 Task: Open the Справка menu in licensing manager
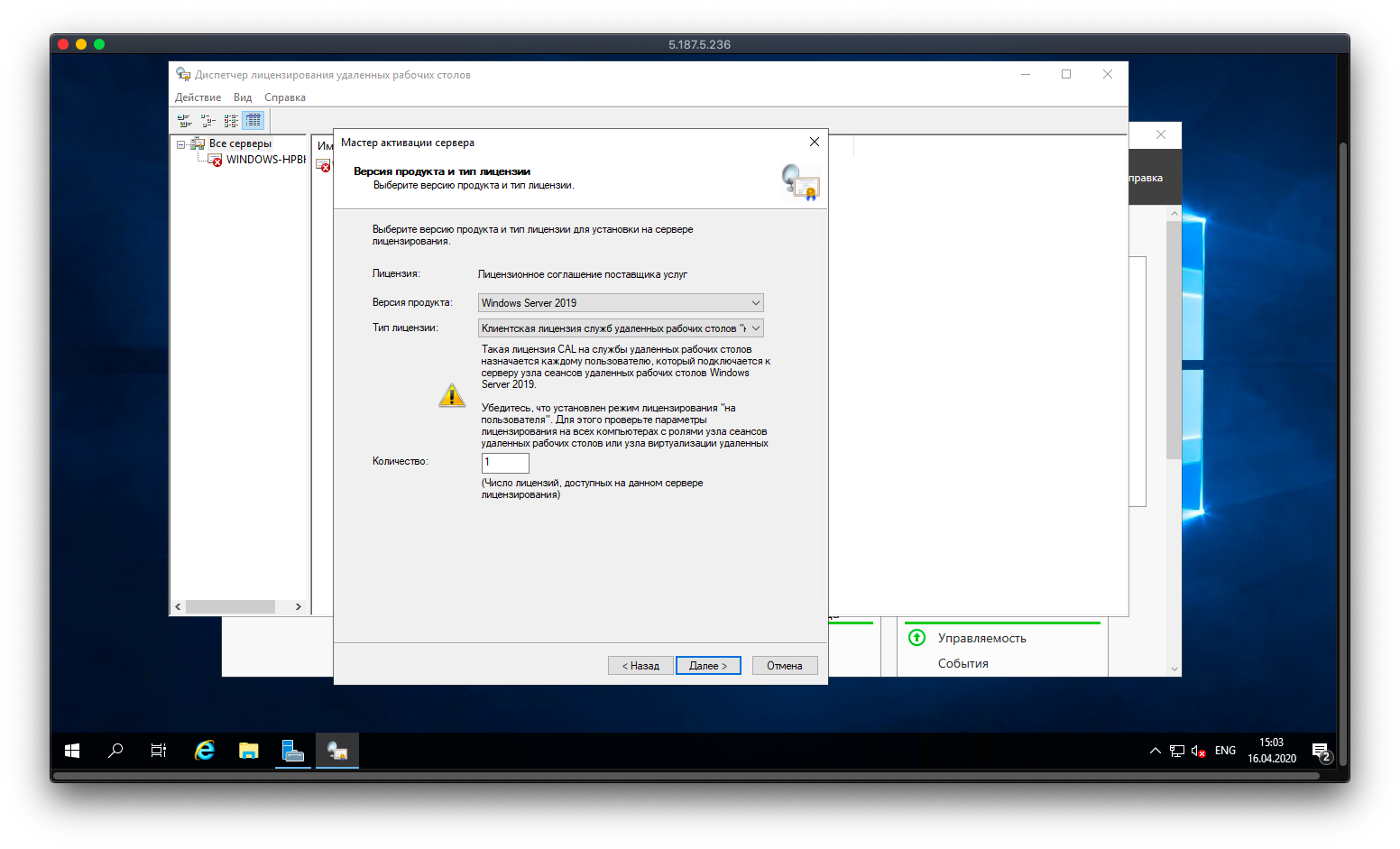(285, 97)
